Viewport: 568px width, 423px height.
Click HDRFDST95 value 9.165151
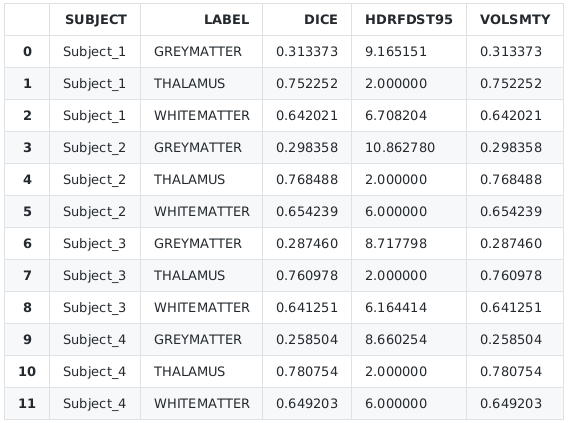point(396,51)
